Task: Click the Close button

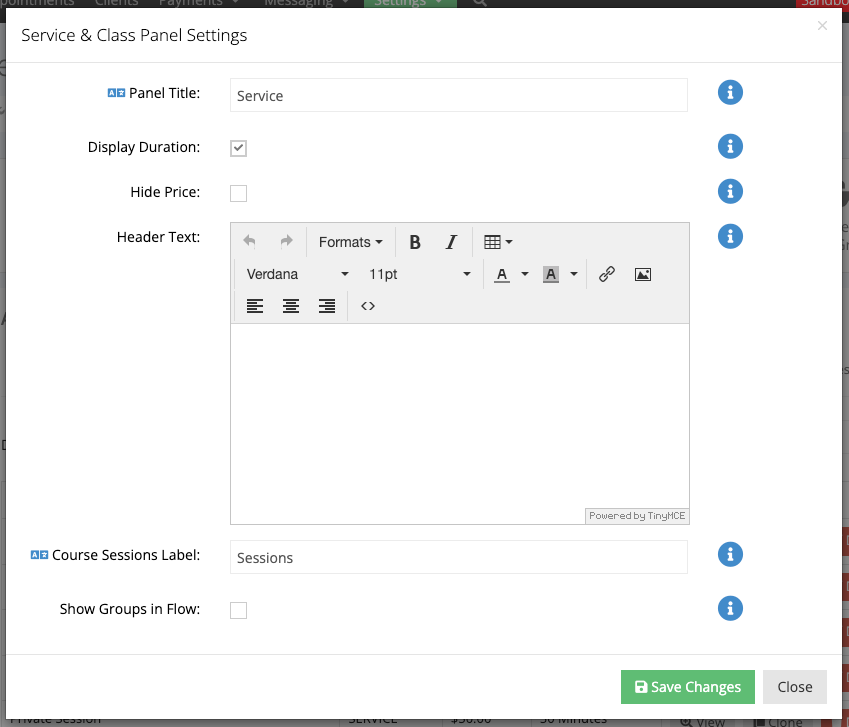Action: (x=795, y=687)
